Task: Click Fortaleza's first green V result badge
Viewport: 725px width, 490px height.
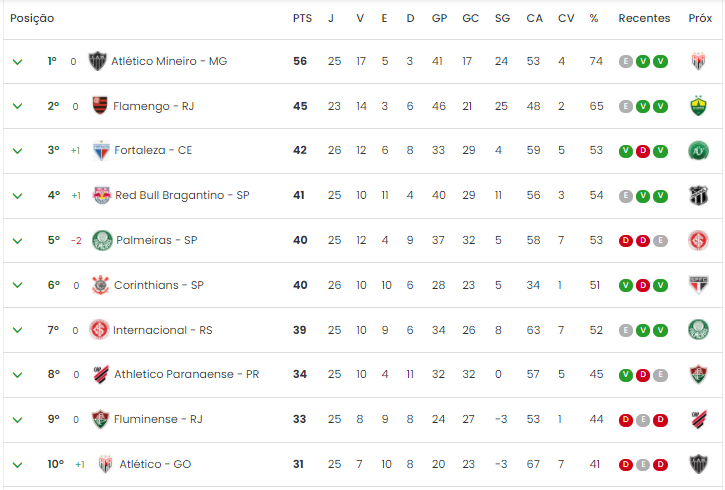Action: click(x=626, y=151)
